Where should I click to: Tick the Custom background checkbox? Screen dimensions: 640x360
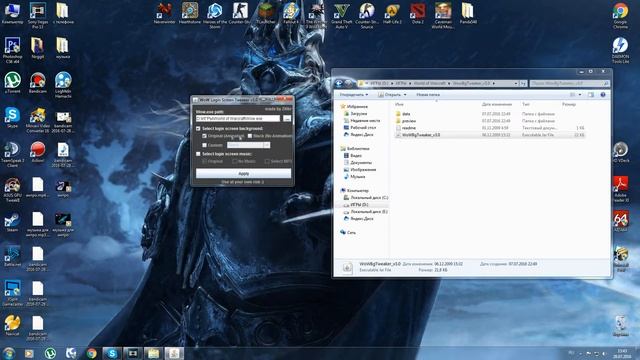pyautogui.click(x=204, y=145)
